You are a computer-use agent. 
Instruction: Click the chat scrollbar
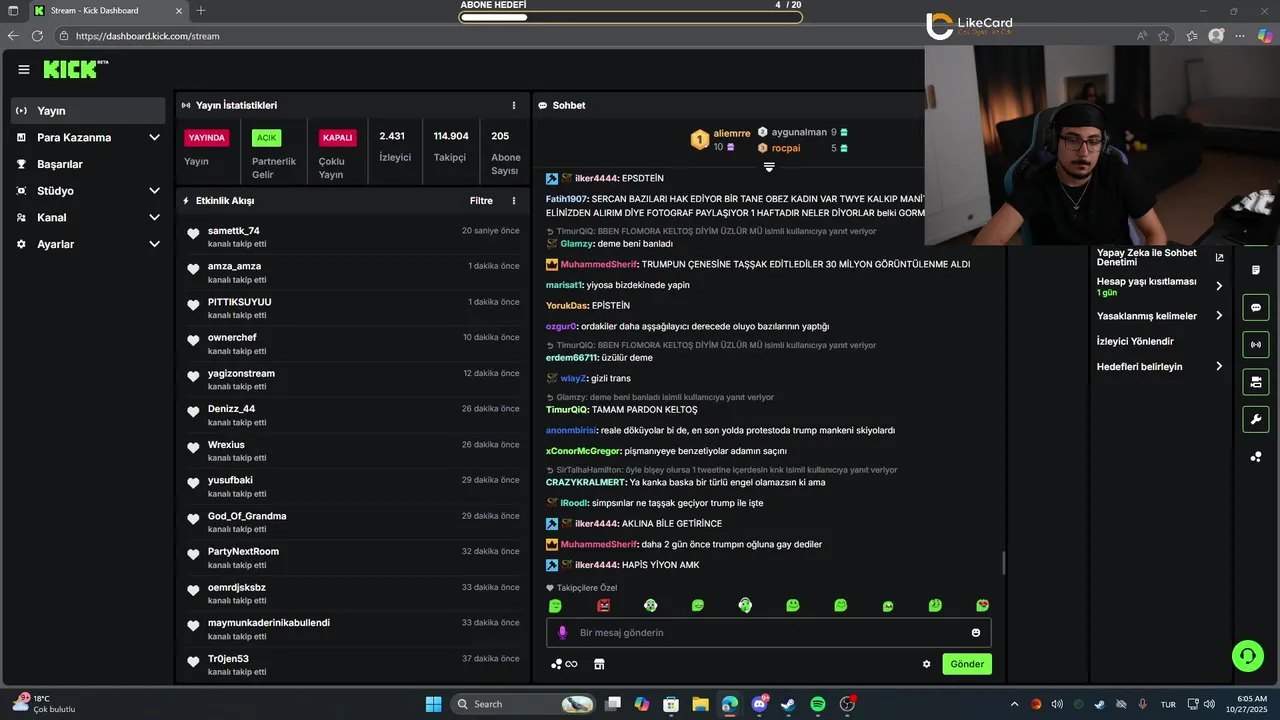1003,563
